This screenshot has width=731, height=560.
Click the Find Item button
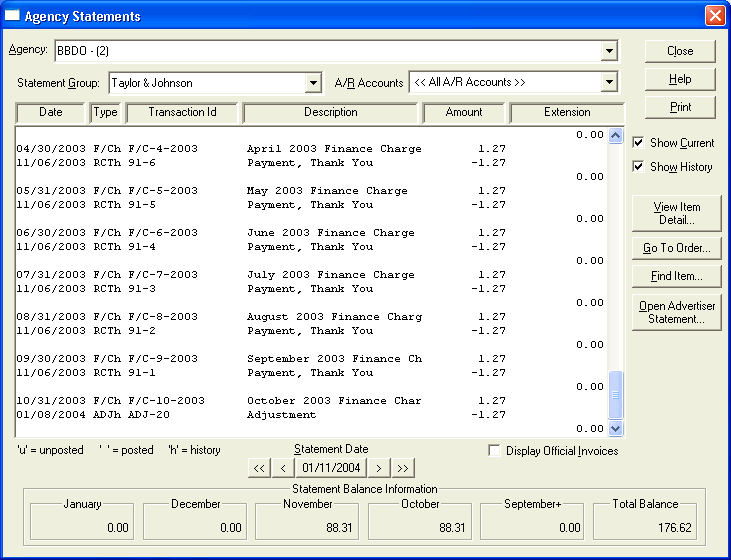(x=676, y=276)
